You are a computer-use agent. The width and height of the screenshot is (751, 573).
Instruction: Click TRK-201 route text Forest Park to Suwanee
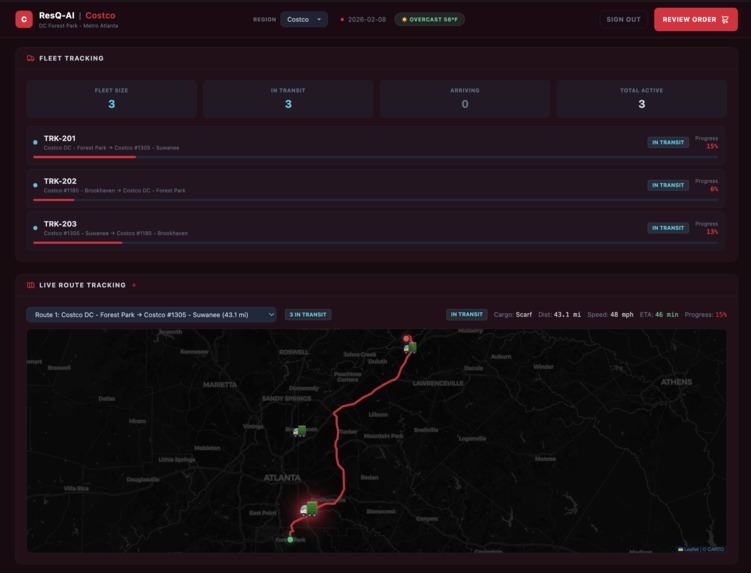coord(111,148)
